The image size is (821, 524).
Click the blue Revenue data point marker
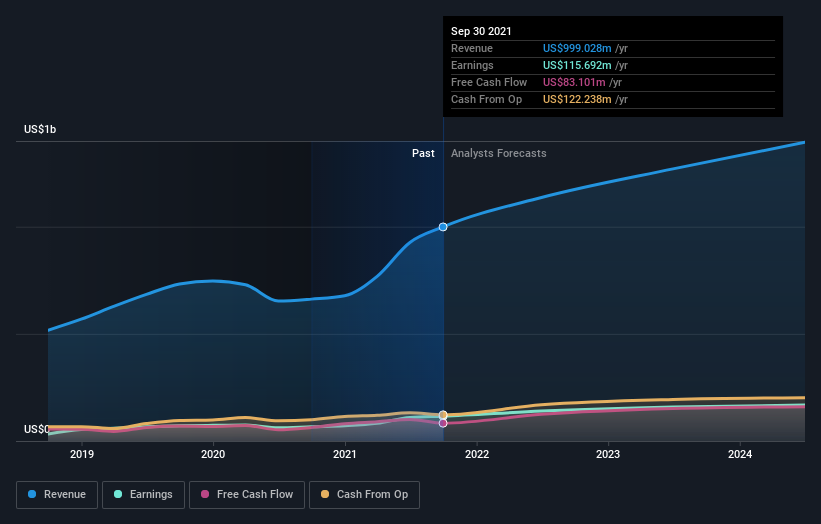click(x=443, y=227)
